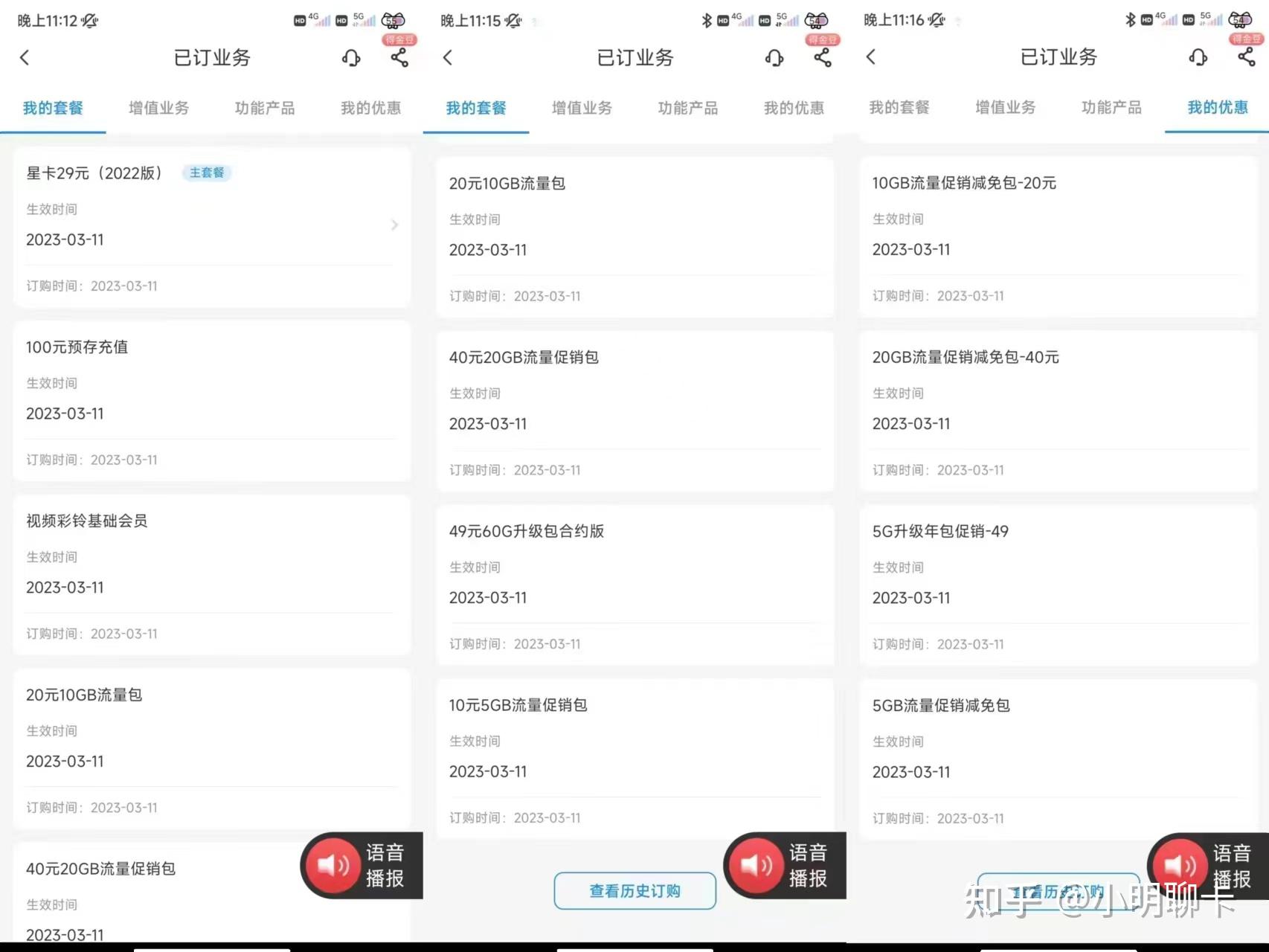Open the 5GB流量促销减免包 entry

[x=1058, y=759]
